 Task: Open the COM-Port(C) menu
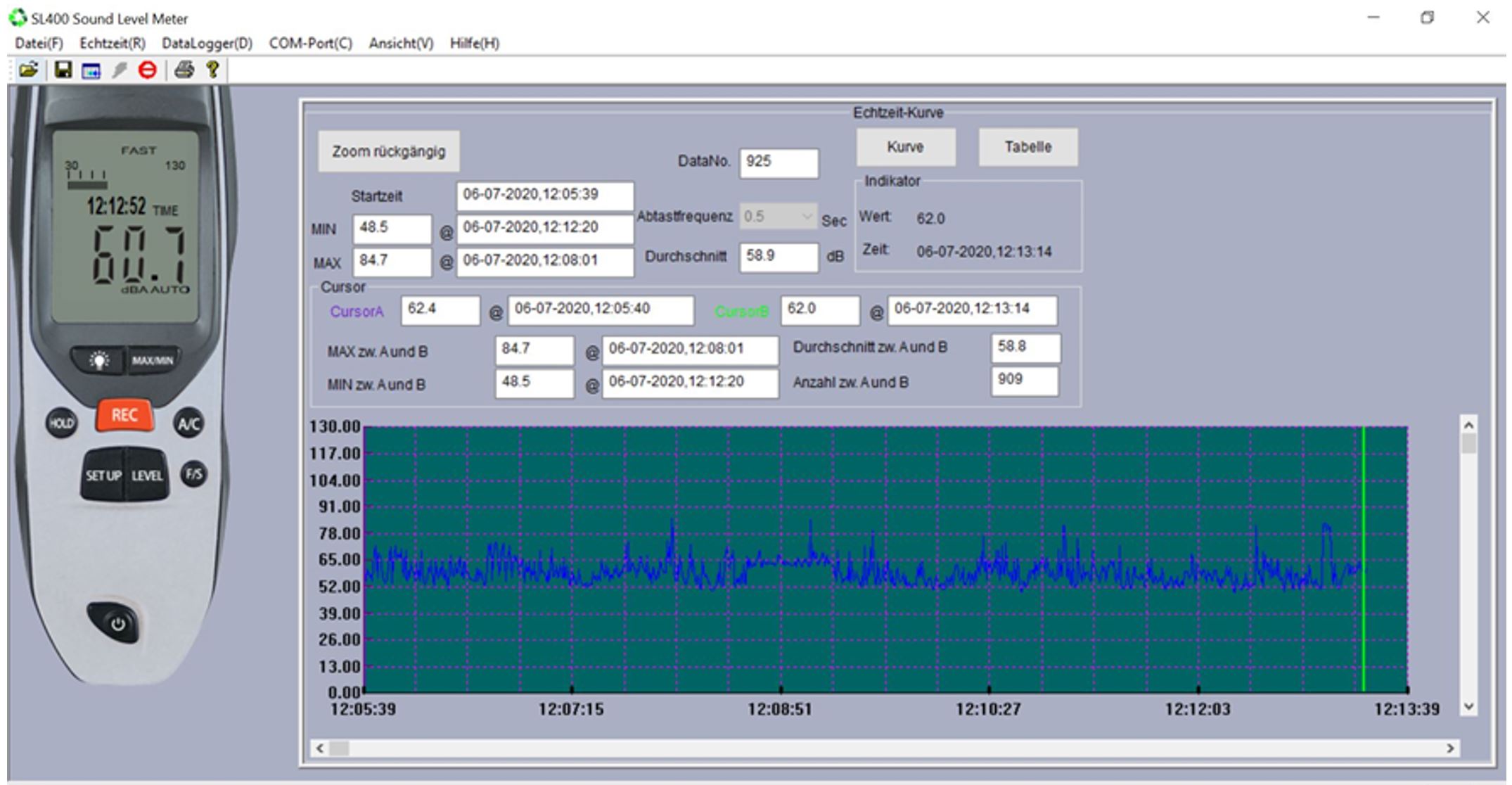pyautogui.click(x=310, y=44)
